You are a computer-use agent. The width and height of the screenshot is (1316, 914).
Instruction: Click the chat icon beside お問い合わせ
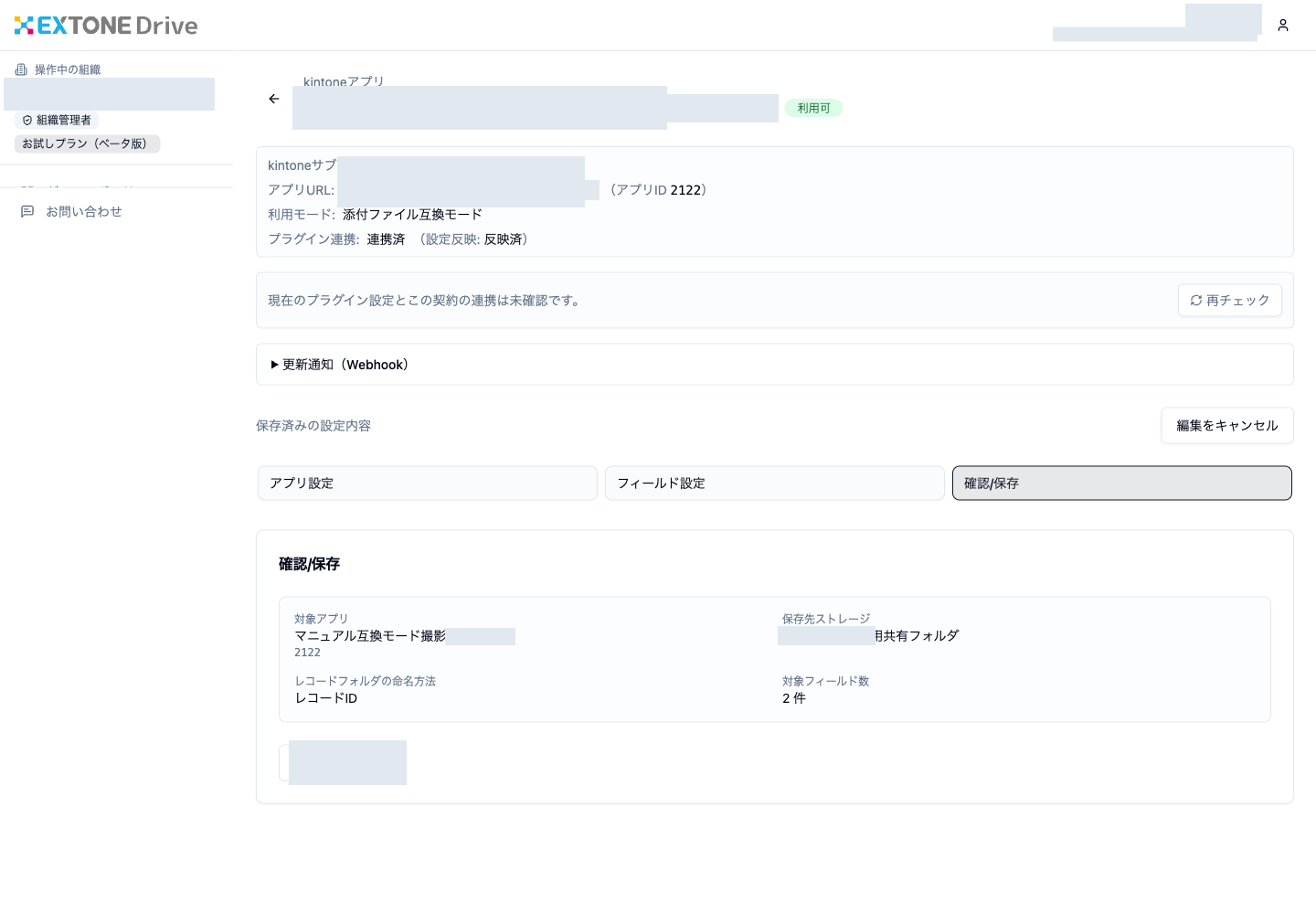(27, 211)
